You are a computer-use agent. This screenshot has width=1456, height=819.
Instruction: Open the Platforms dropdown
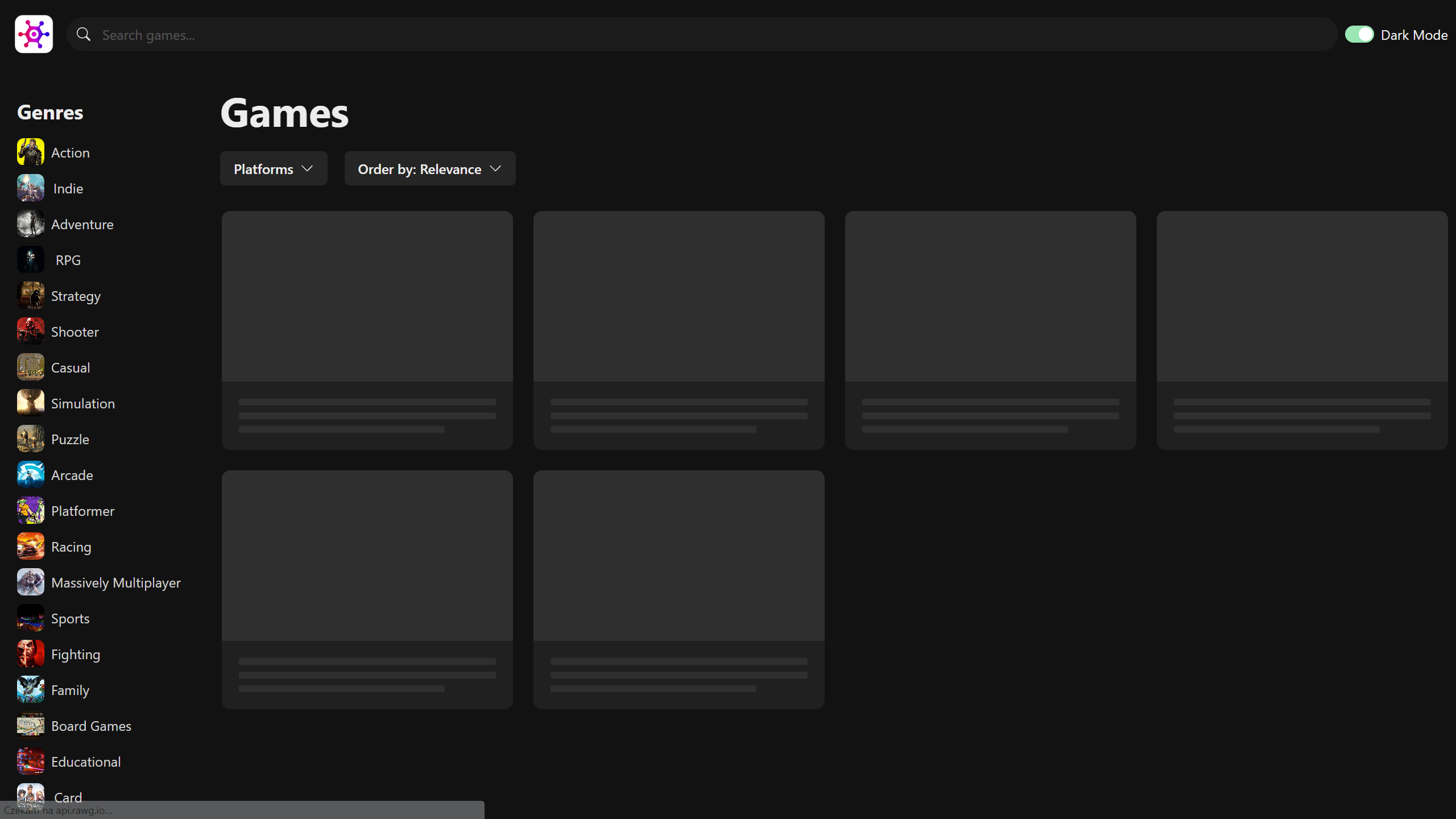click(274, 168)
